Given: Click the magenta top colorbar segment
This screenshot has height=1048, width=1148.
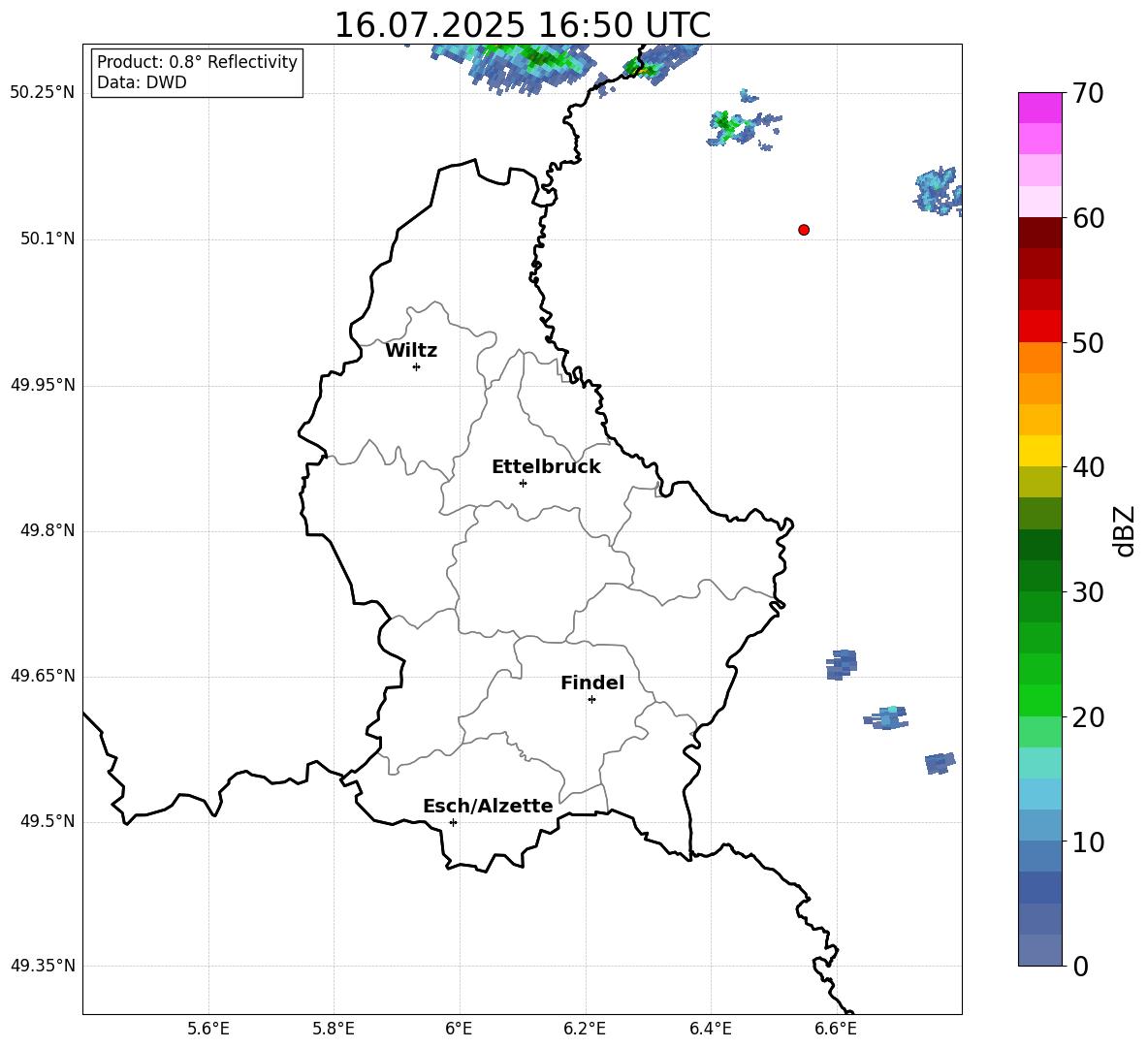Looking at the screenshot, I should 1039,108.
